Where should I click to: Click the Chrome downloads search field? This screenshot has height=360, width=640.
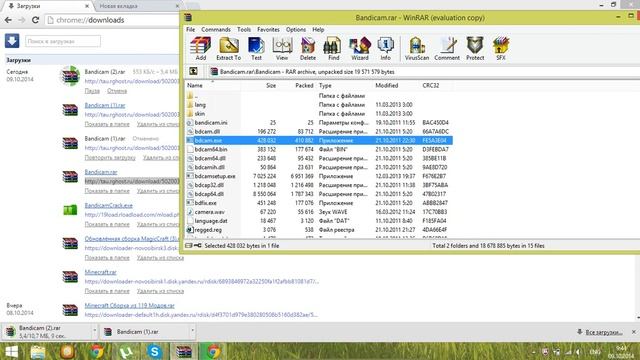[x=63, y=41]
